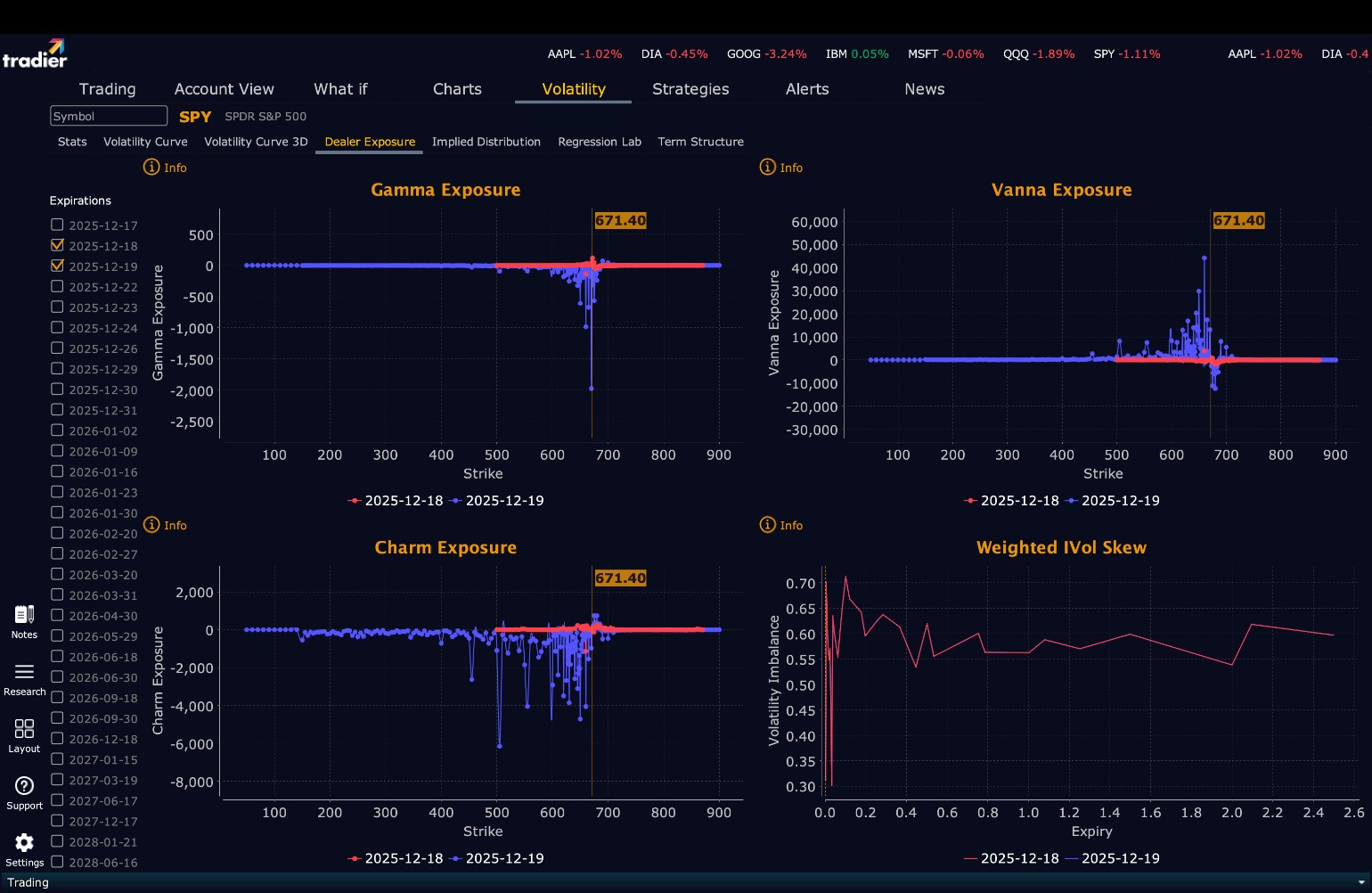Image resolution: width=1372 pixels, height=893 pixels.
Task: Expand the bottom Trading panel arrow
Action: [x=1360, y=882]
